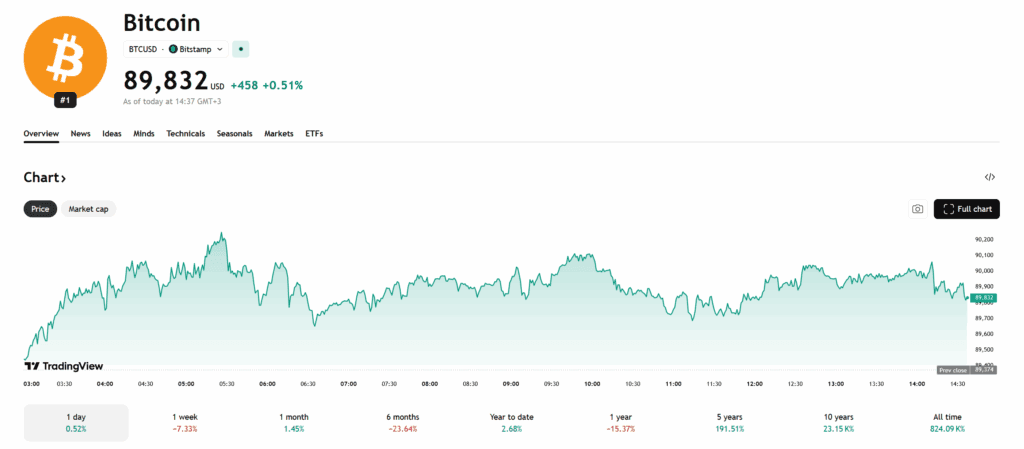Select the 1 day range option
Image resolution: width=1024 pixels, height=449 pixels.
76,422
